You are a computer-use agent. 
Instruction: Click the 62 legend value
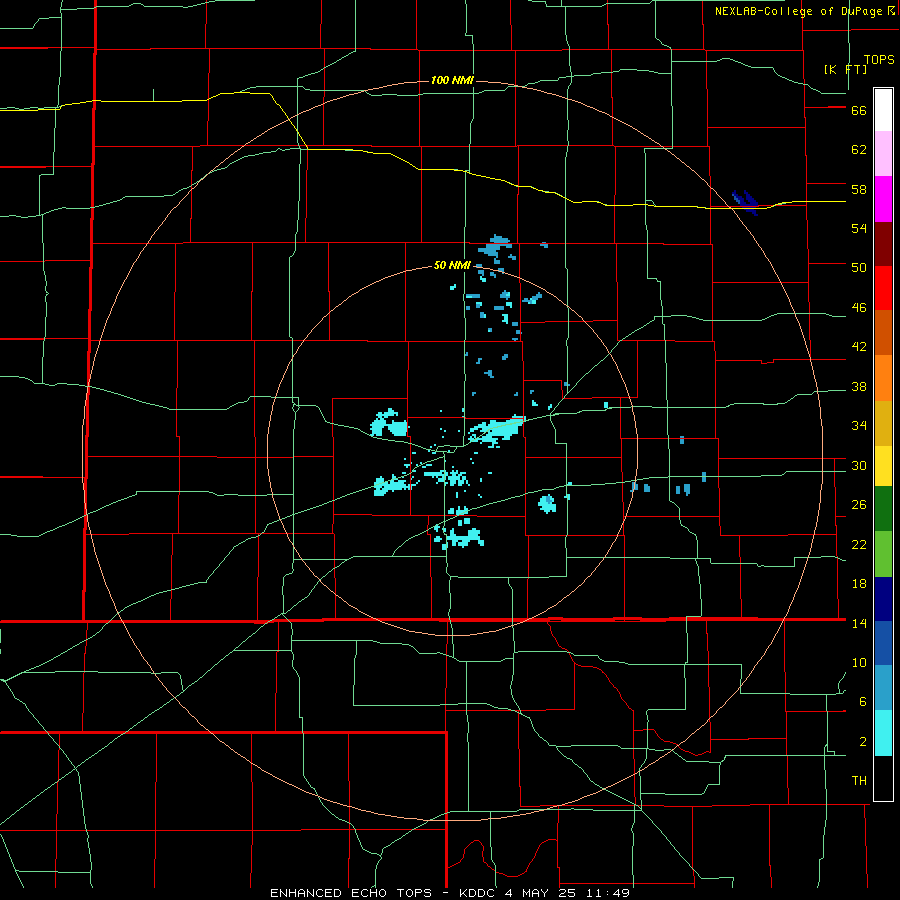pyautogui.click(x=859, y=150)
